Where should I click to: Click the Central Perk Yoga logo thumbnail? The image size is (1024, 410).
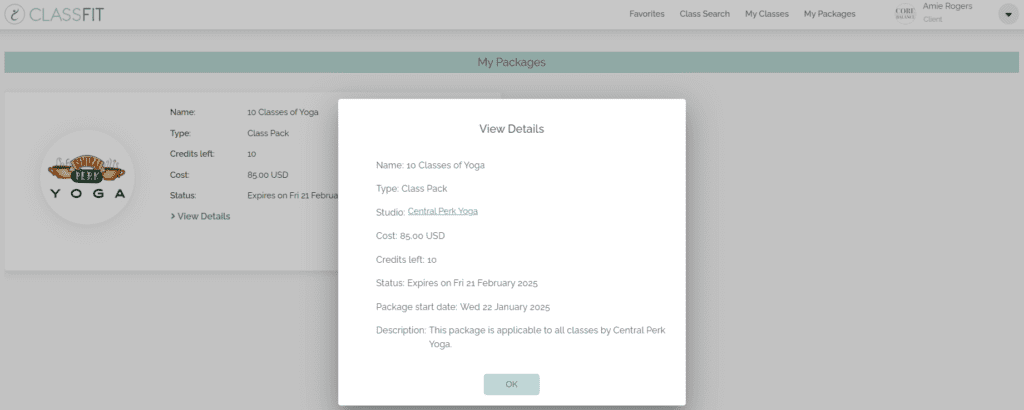click(x=87, y=177)
